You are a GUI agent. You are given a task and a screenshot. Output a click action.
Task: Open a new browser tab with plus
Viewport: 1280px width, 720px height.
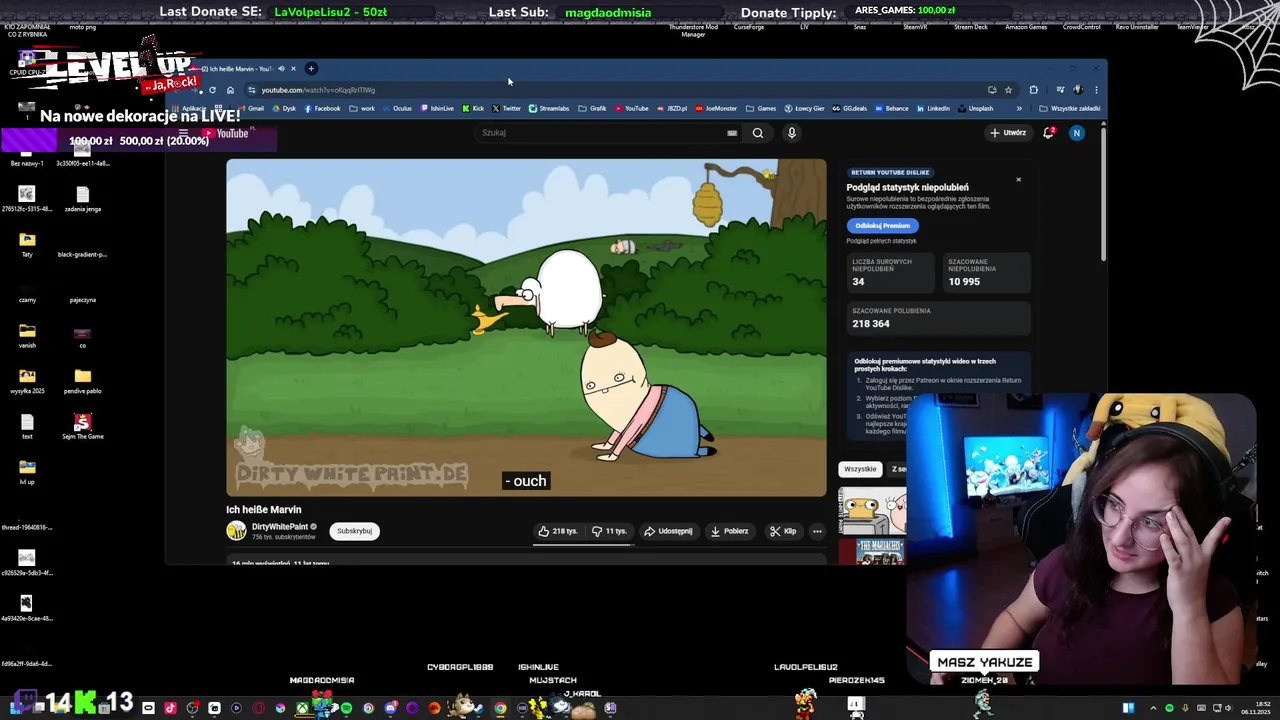311,69
